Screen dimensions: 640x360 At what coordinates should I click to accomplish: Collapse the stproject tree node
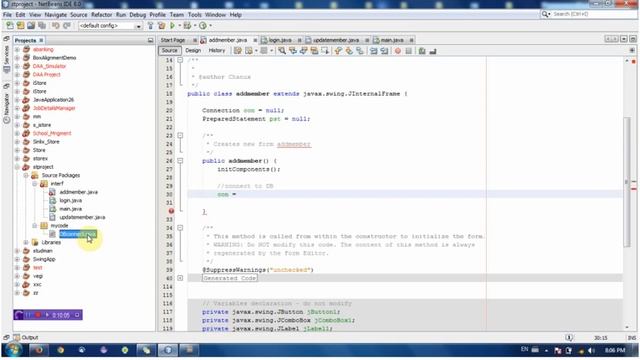tap(17, 167)
